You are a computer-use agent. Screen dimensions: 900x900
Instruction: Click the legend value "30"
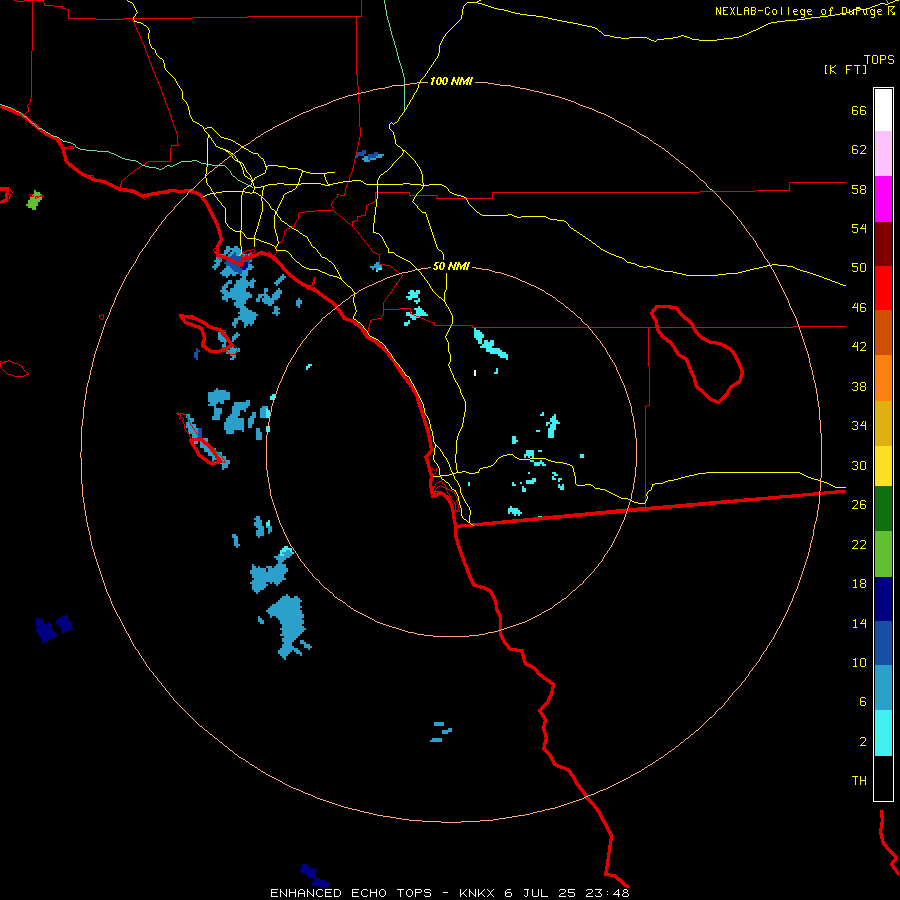click(859, 465)
